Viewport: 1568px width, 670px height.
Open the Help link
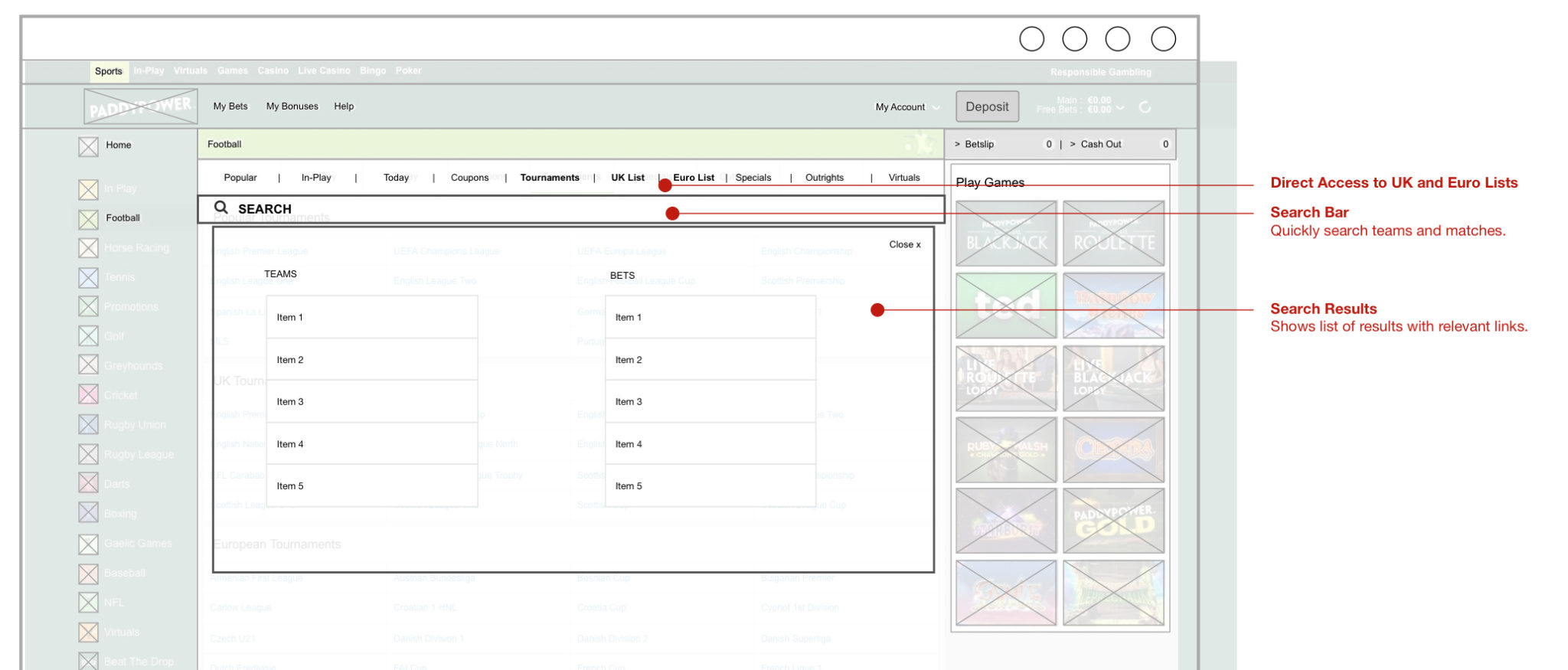tap(344, 106)
